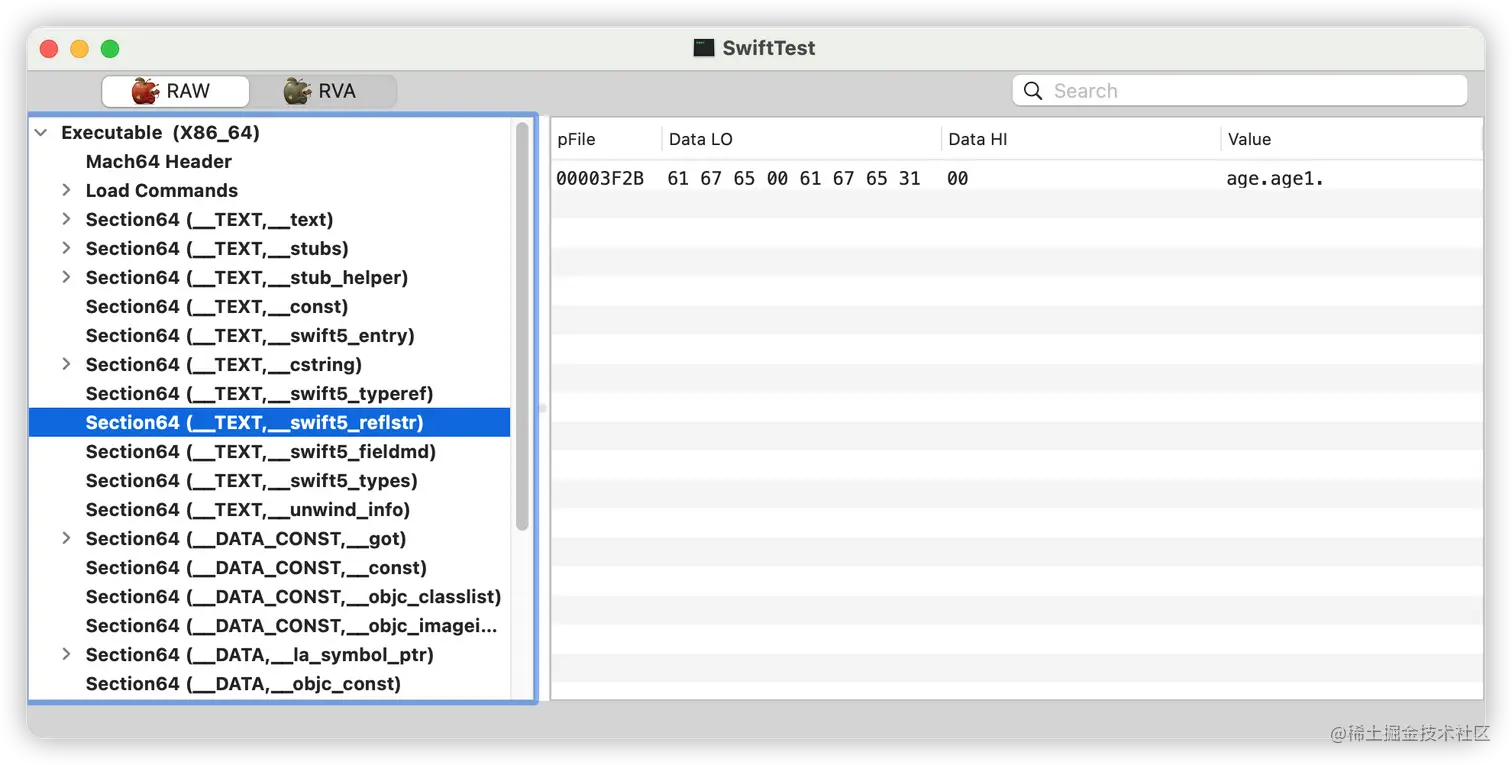Expand Section64 (__TEXT,__stubs) chevron
Image resolution: width=1512 pixels, height=765 pixels.
(66, 248)
